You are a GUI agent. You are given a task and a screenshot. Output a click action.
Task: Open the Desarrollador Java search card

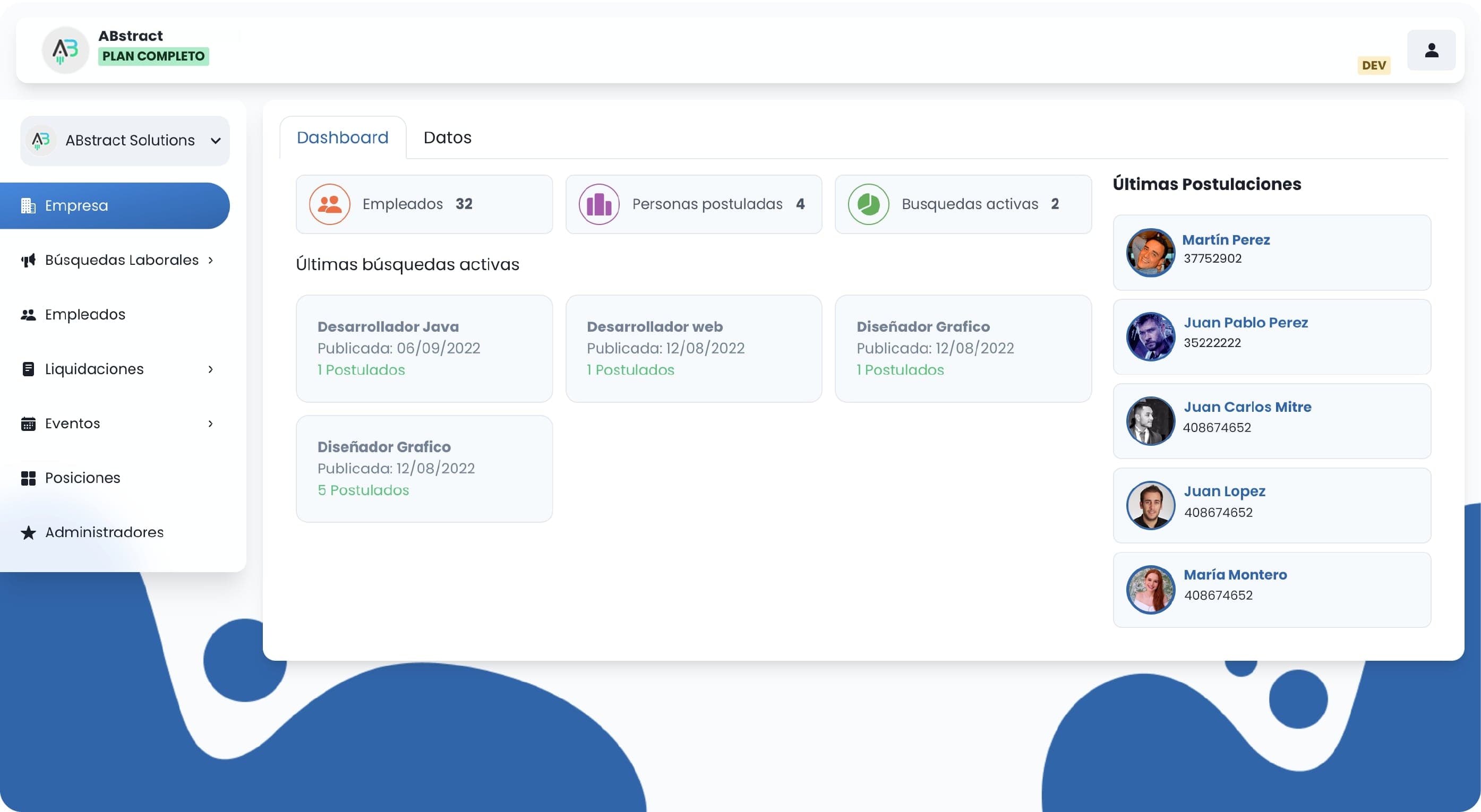point(424,348)
